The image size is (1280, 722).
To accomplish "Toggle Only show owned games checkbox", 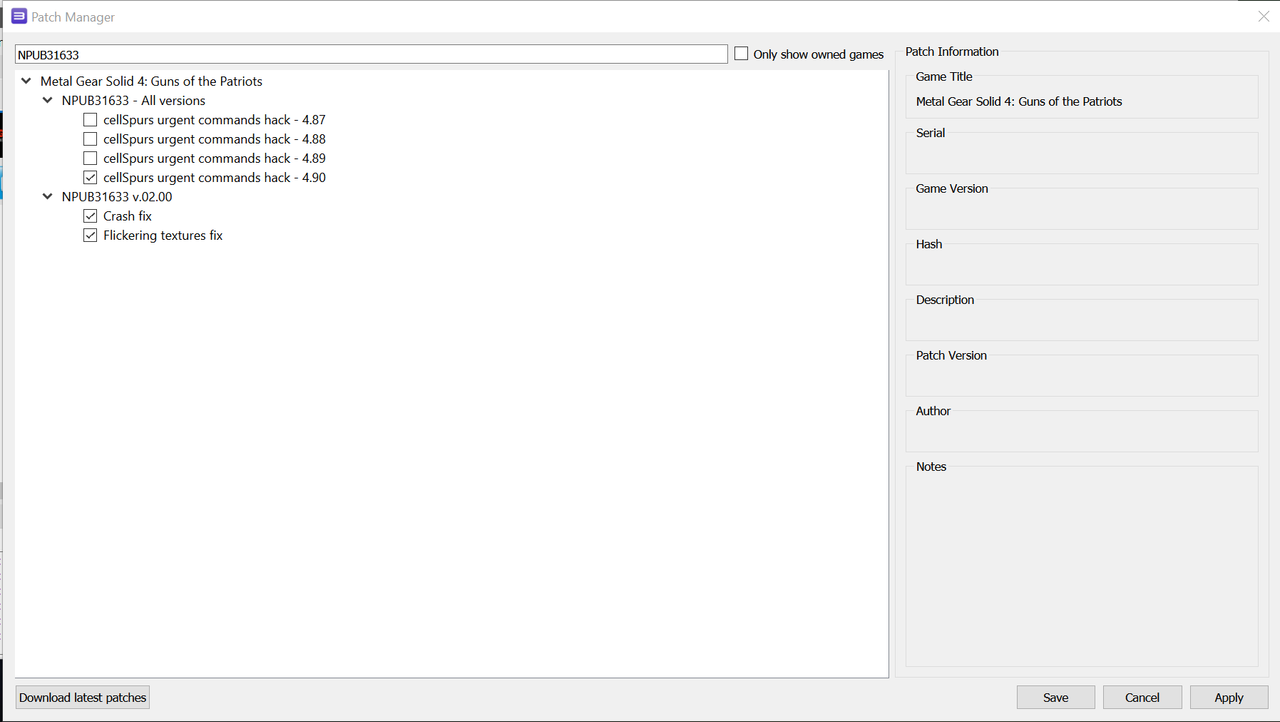I will (x=741, y=54).
